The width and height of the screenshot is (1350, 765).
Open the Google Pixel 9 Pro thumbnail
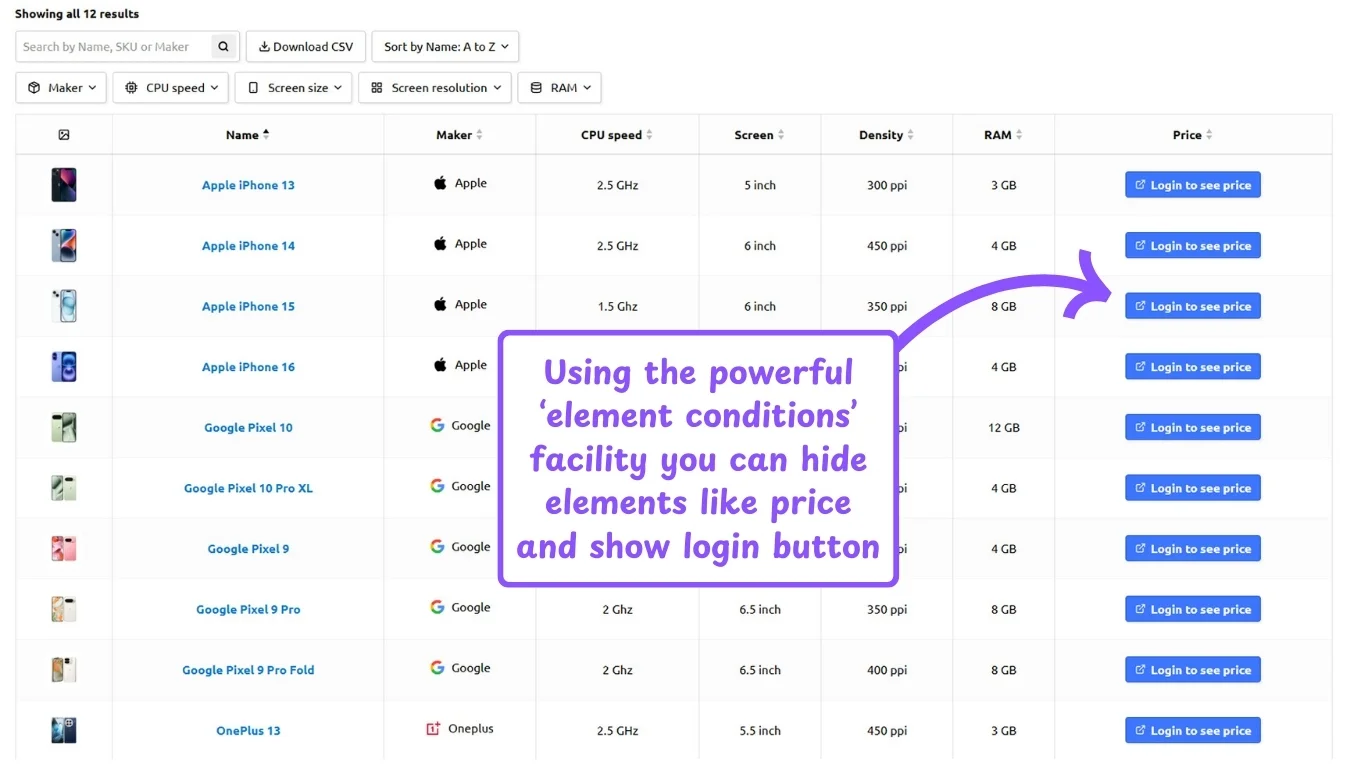click(64, 609)
